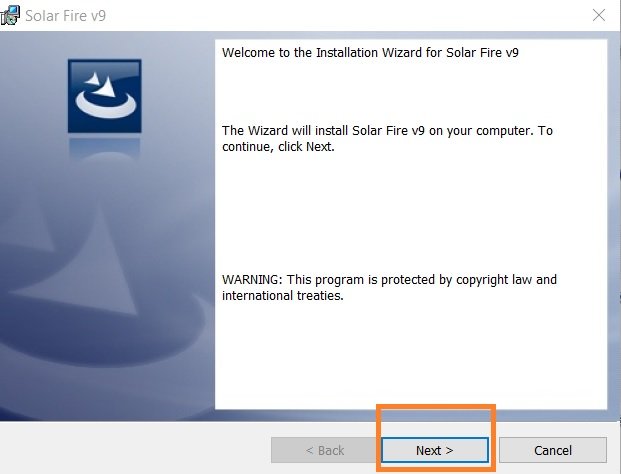Click the words 'continue, click Next.' in the text
Image resolution: width=621 pixels, height=474 pixels.
[x=278, y=147]
